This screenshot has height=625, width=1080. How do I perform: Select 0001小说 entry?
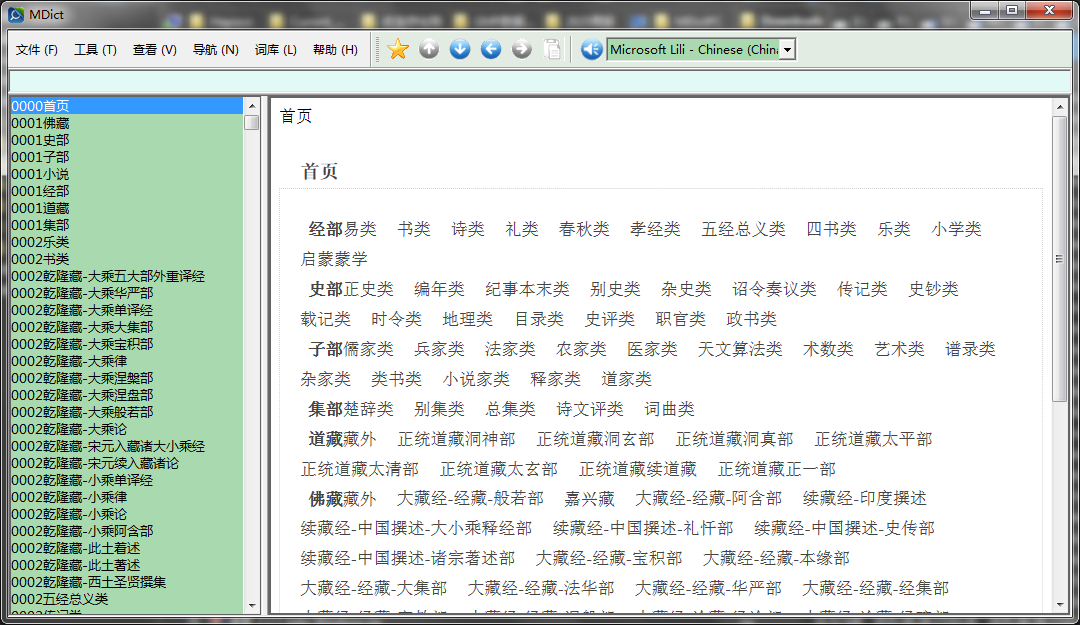pos(126,174)
